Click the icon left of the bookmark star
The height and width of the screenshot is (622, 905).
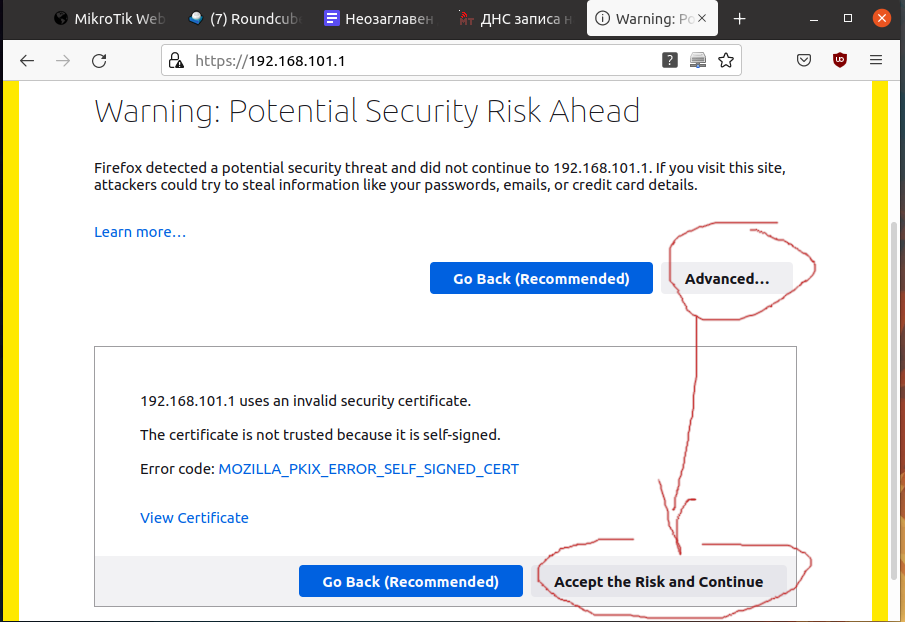point(698,61)
